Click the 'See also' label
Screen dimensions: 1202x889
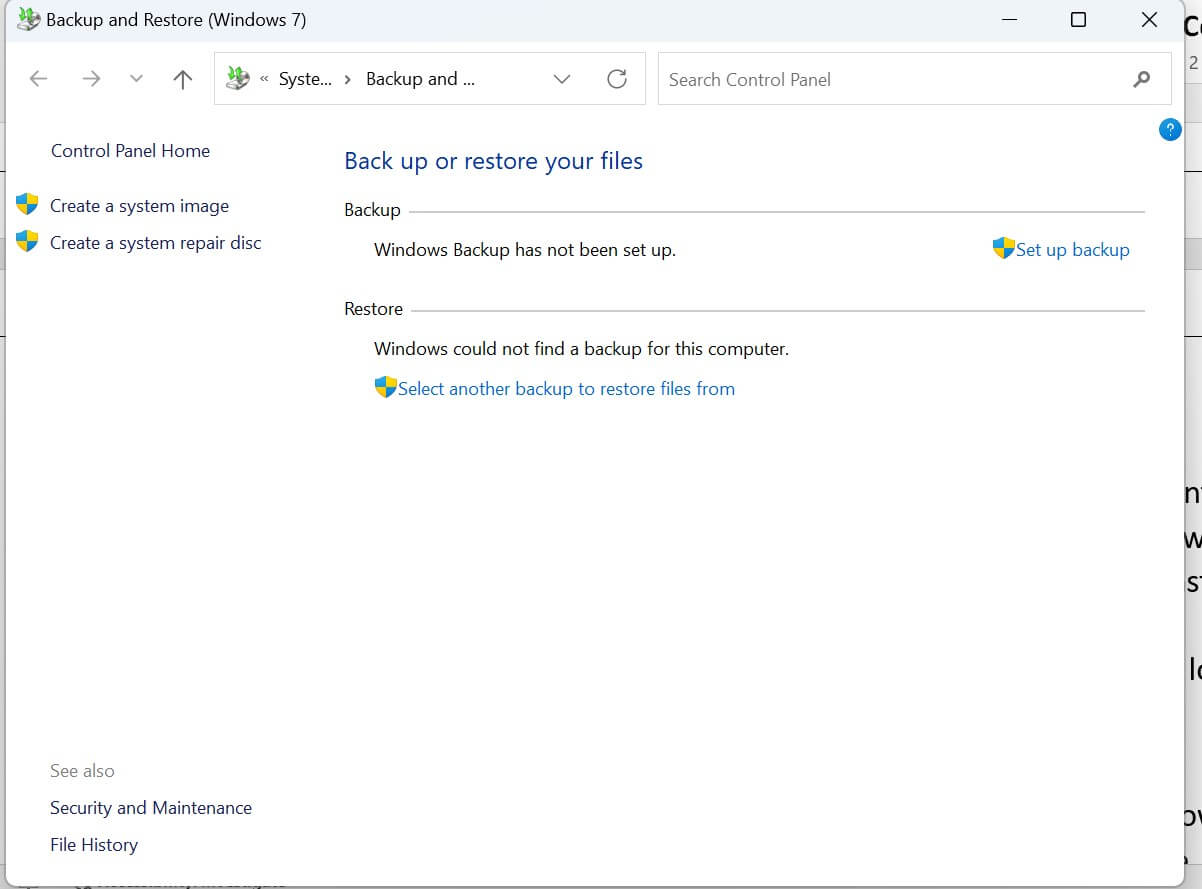pos(82,771)
